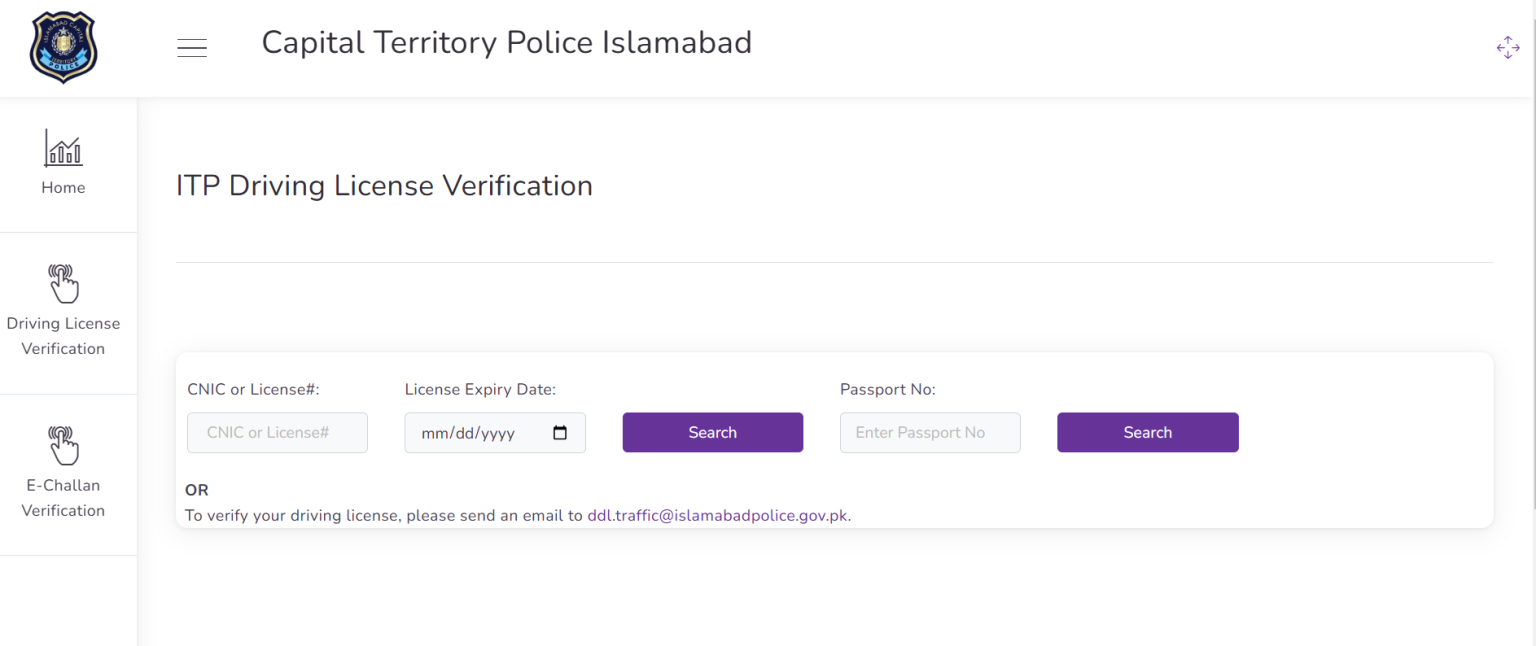Click the fullscreen expand arrows icon
Viewport: 1536px width, 646px height.
click(1508, 47)
